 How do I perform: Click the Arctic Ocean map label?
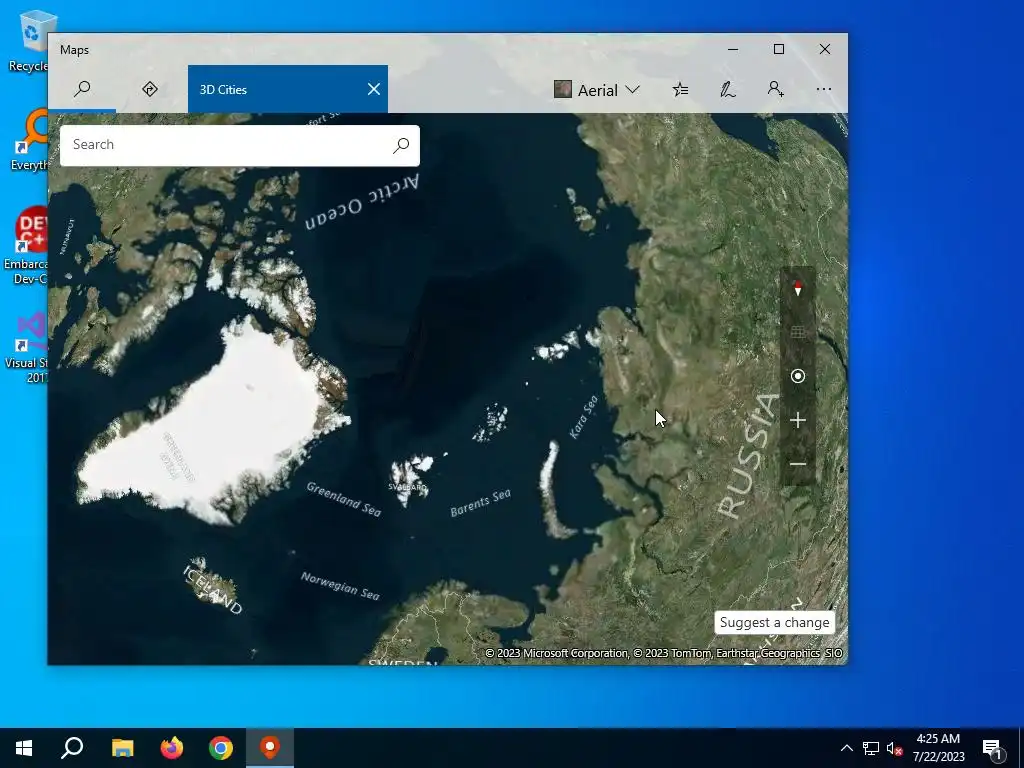pos(362,202)
